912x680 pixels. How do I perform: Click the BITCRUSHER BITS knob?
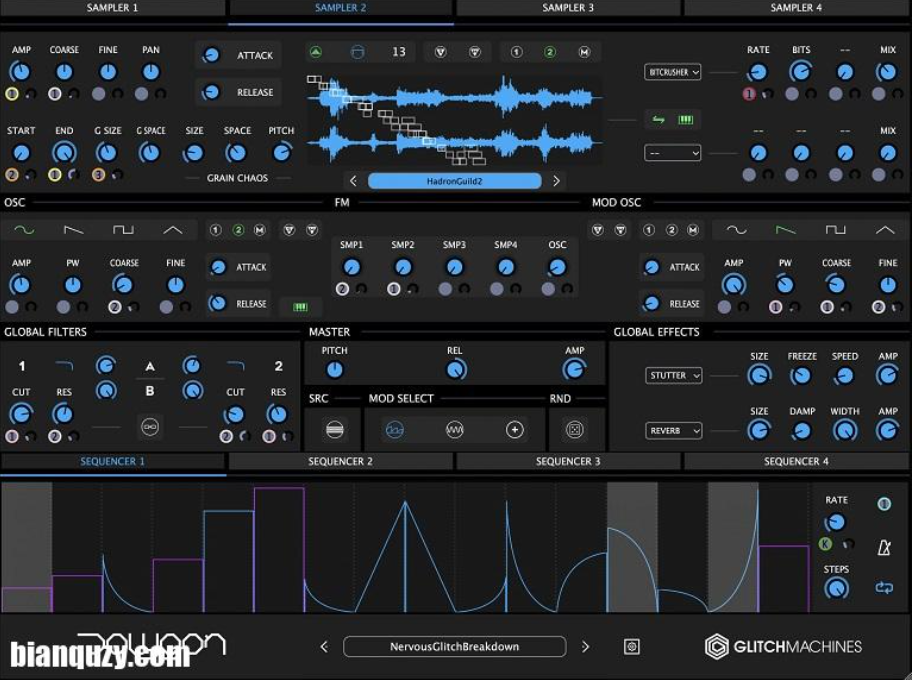click(800, 72)
